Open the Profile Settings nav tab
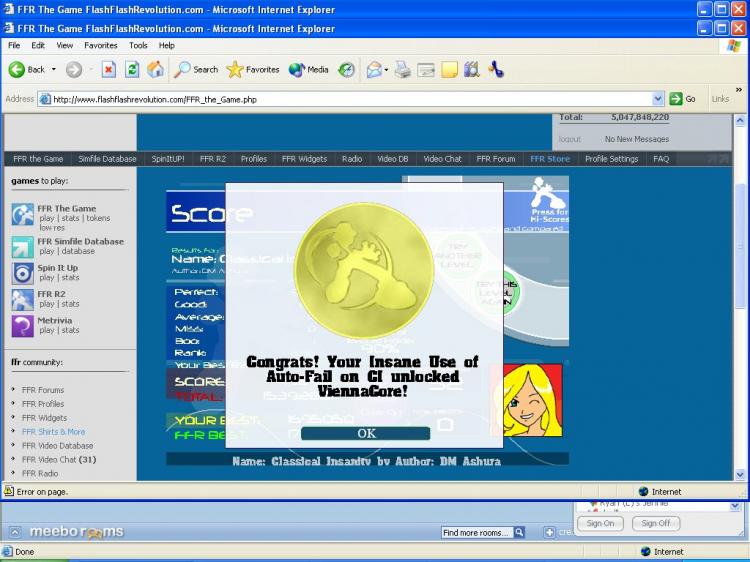This screenshot has height=562, width=750. pos(611,158)
